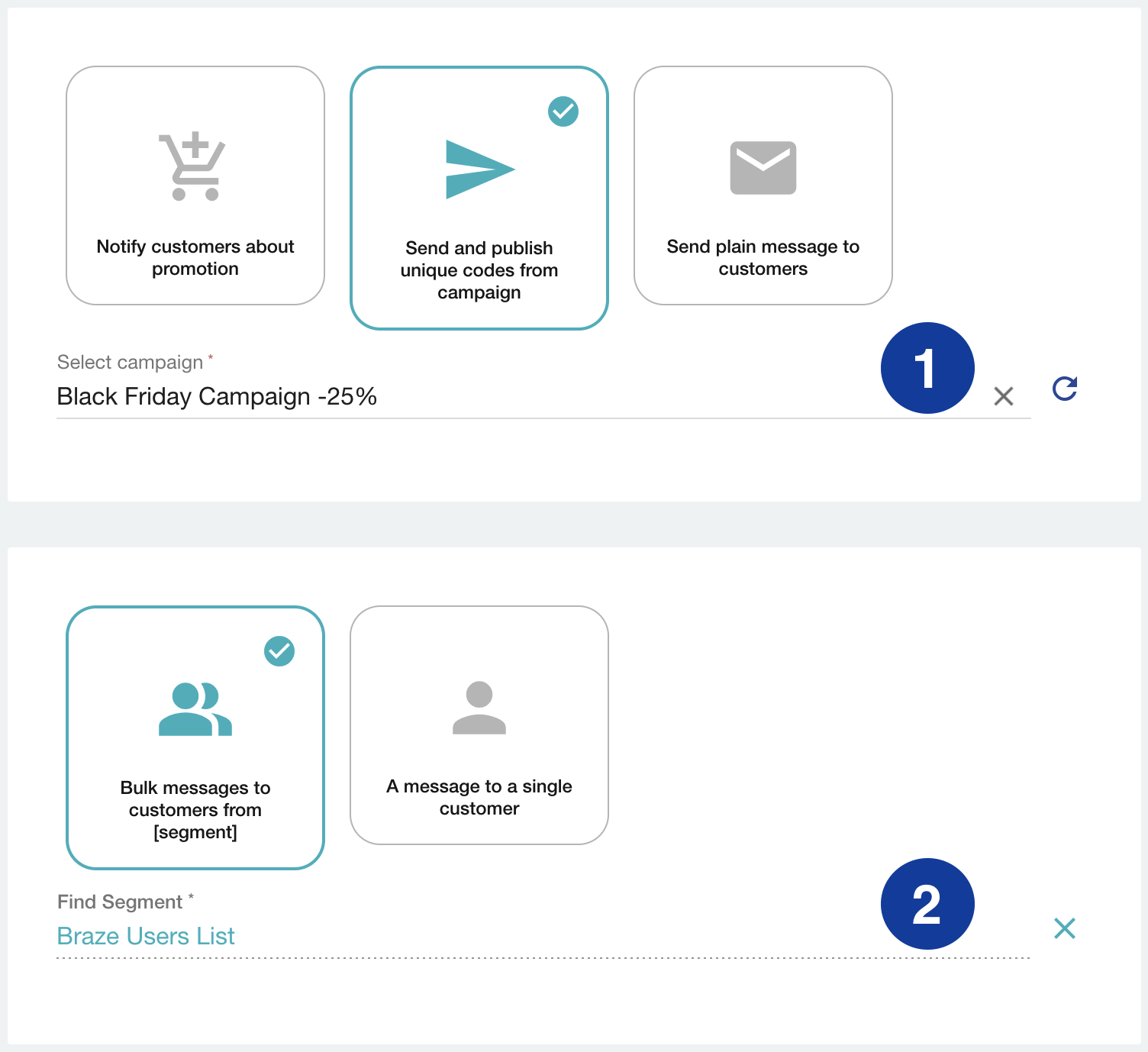Image resolution: width=1148 pixels, height=1052 pixels.
Task: Click the teal group users icon
Action: coord(195,709)
